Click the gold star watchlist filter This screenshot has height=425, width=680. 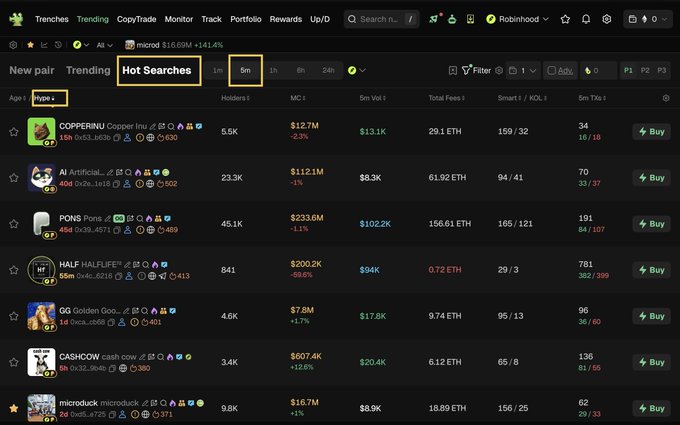[30, 45]
